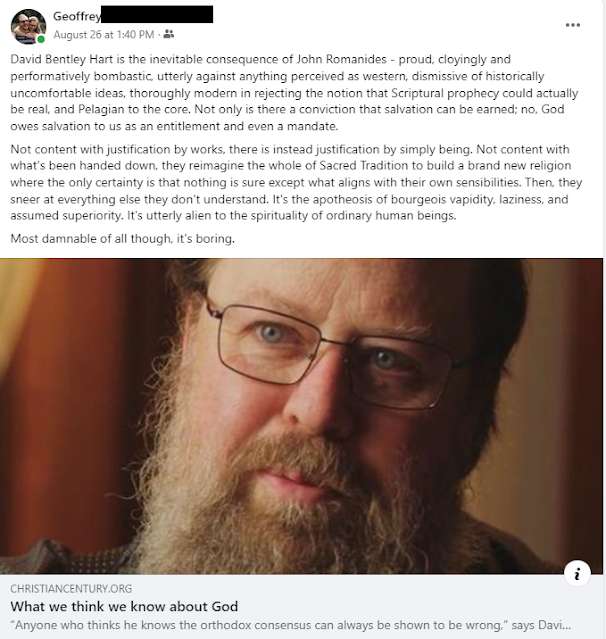Open Geoffrey's profile via his name
This screenshot has height=639, width=606.
point(77,16)
